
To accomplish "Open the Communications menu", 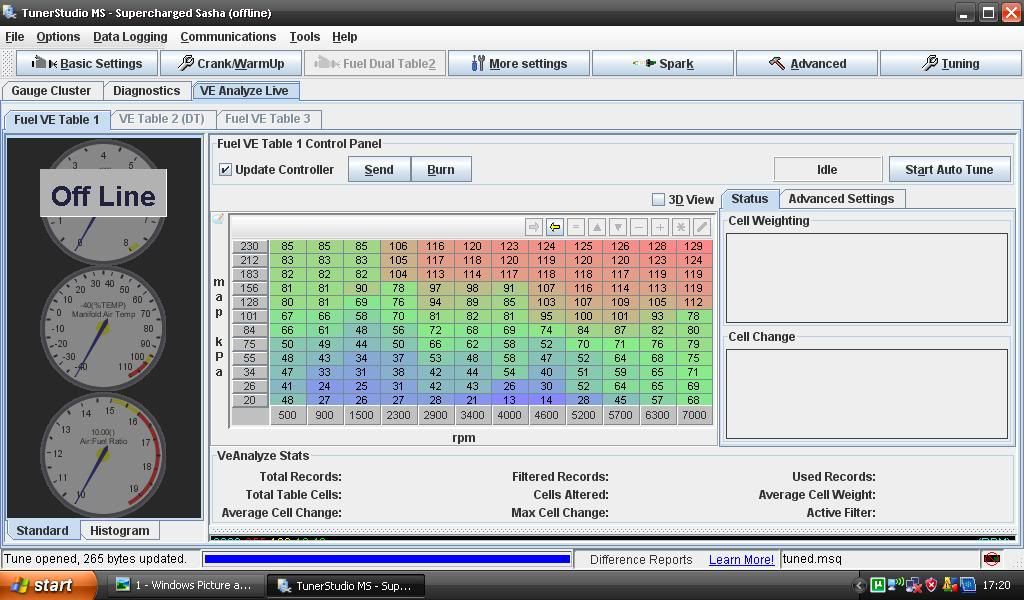I will click(228, 37).
